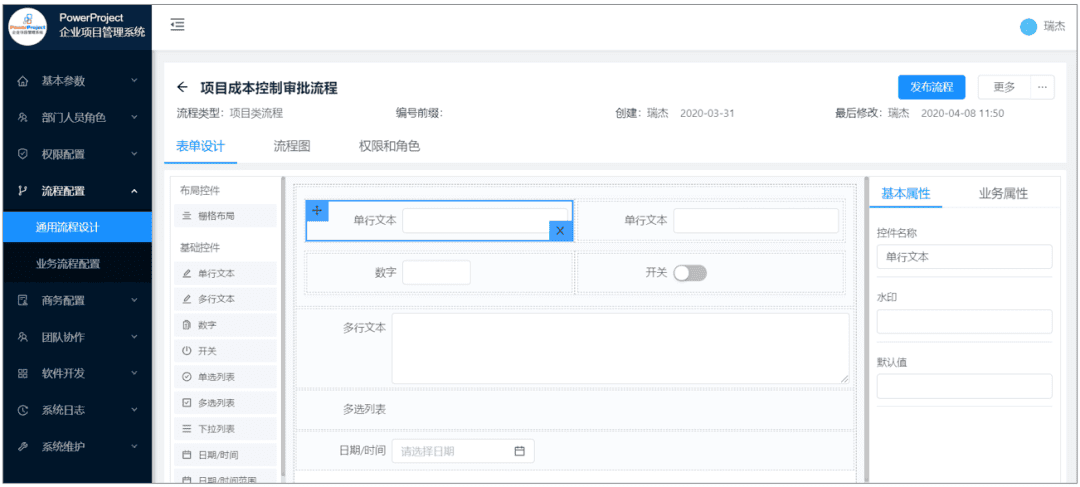Click the 数字 input on the form

tap(436, 272)
